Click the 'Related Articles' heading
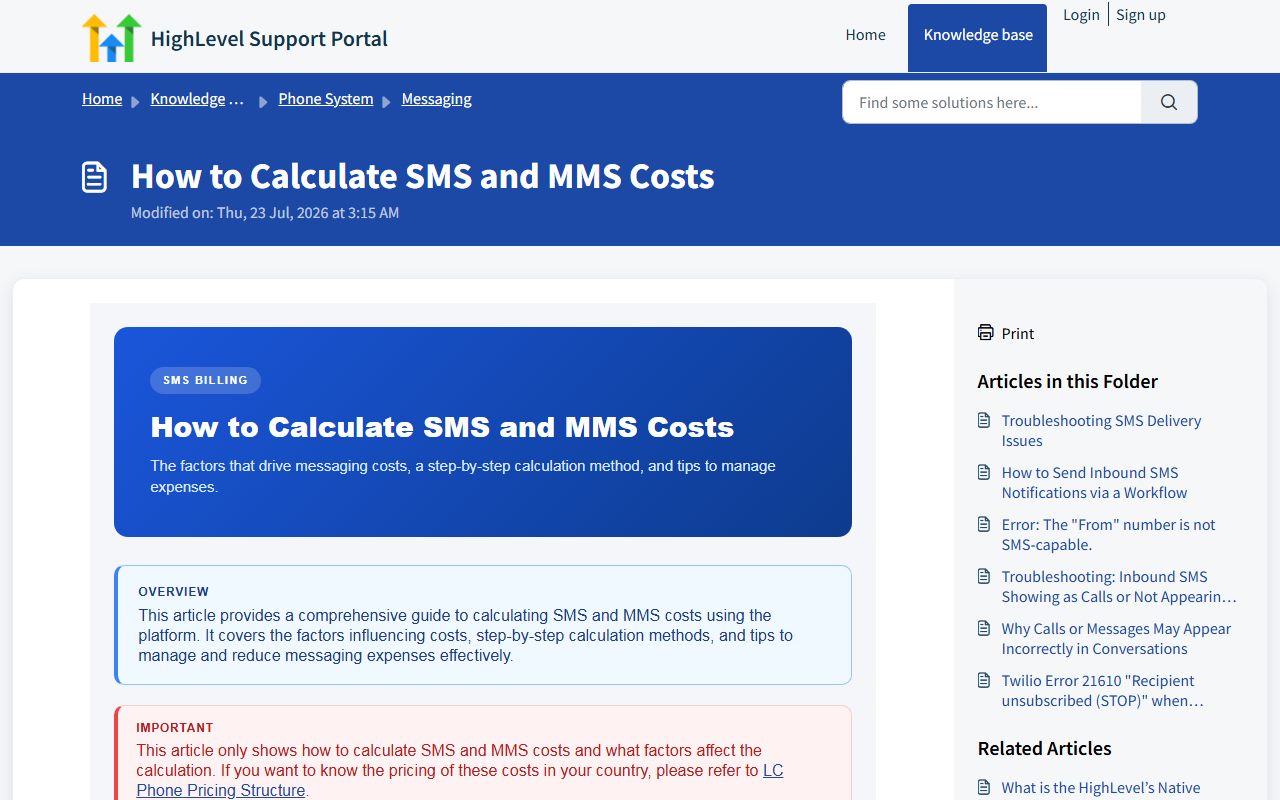1280x800 pixels. click(1044, 748)
